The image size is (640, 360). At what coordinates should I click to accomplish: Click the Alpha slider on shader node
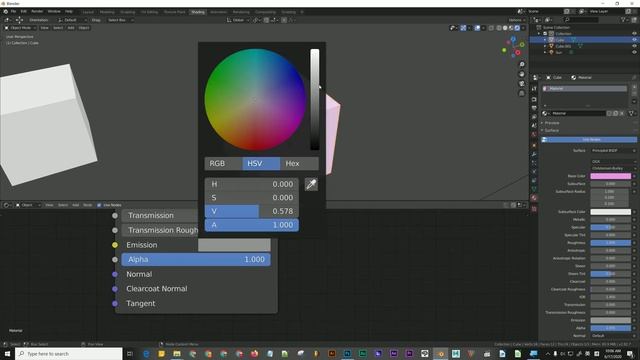(x=196, y=260)
